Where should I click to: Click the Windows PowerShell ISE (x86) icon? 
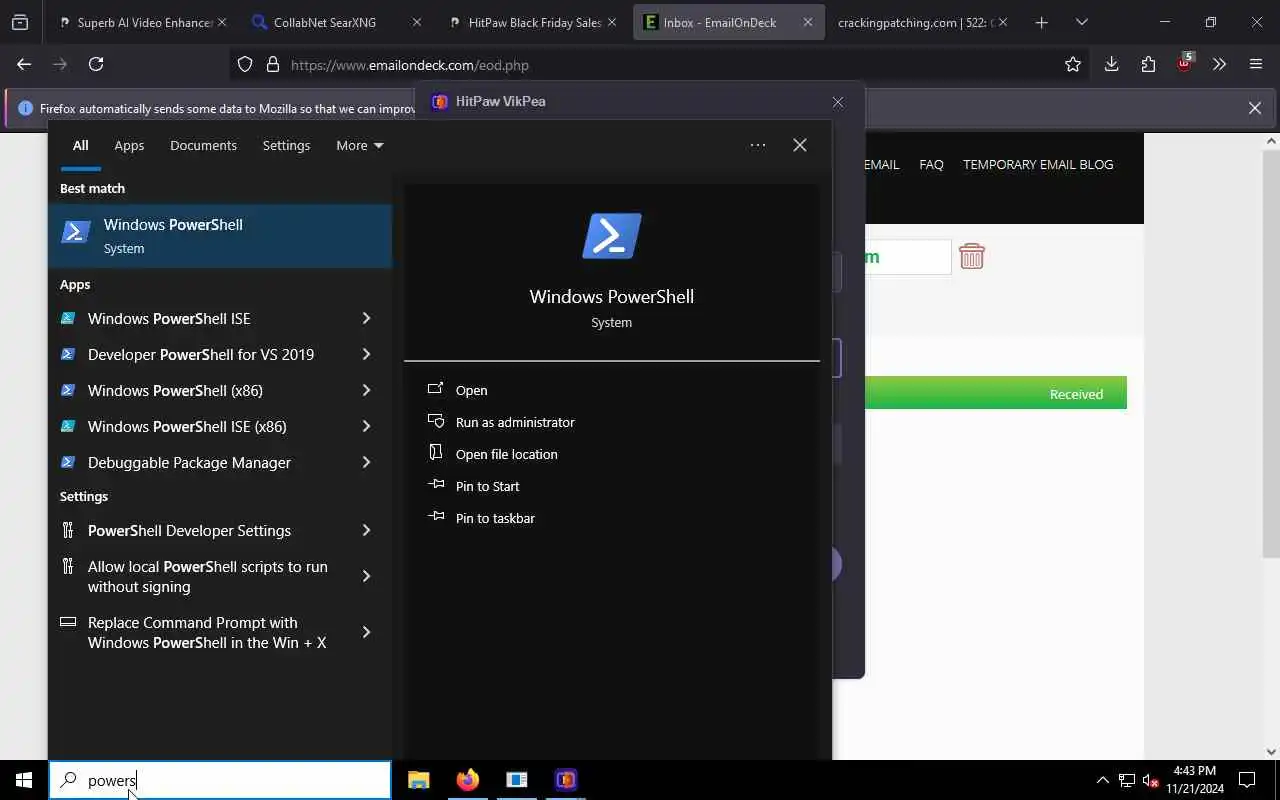click(68, 426)
